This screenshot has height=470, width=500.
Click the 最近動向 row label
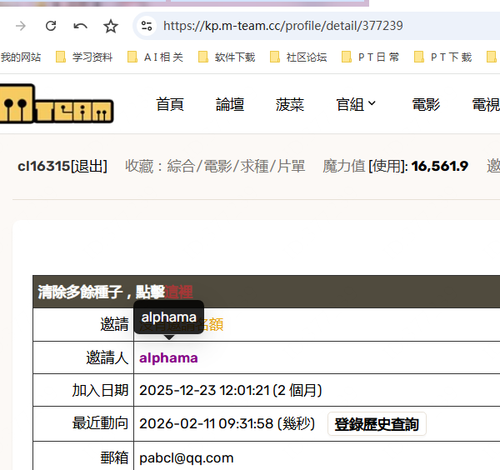click(x=100, y=423)
